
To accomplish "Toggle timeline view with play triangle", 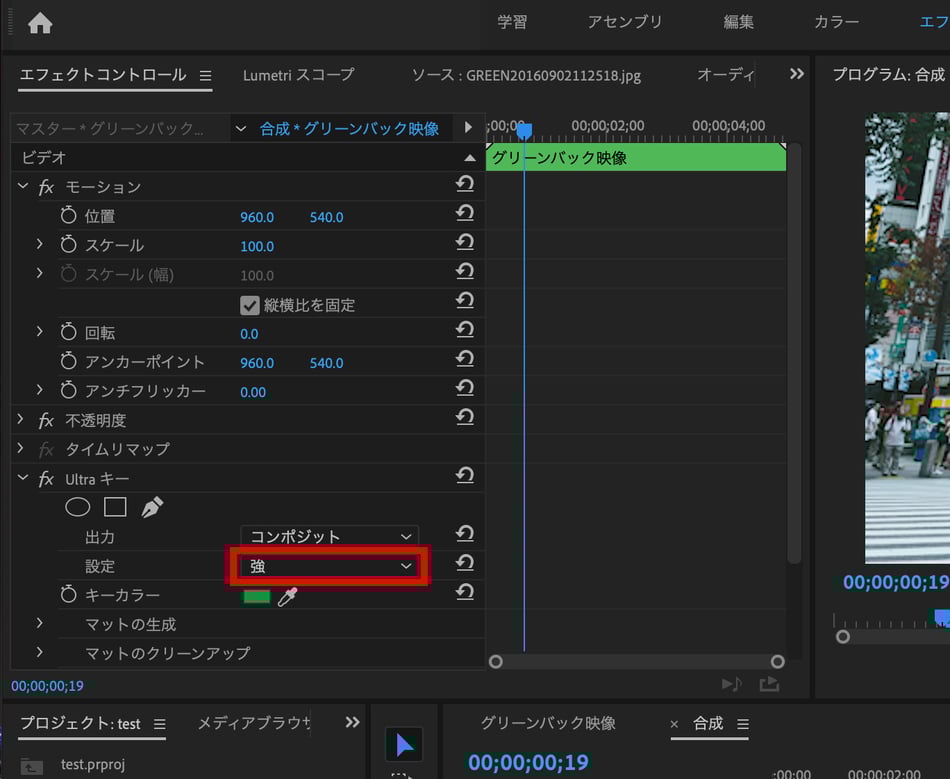I will (468, 127).
